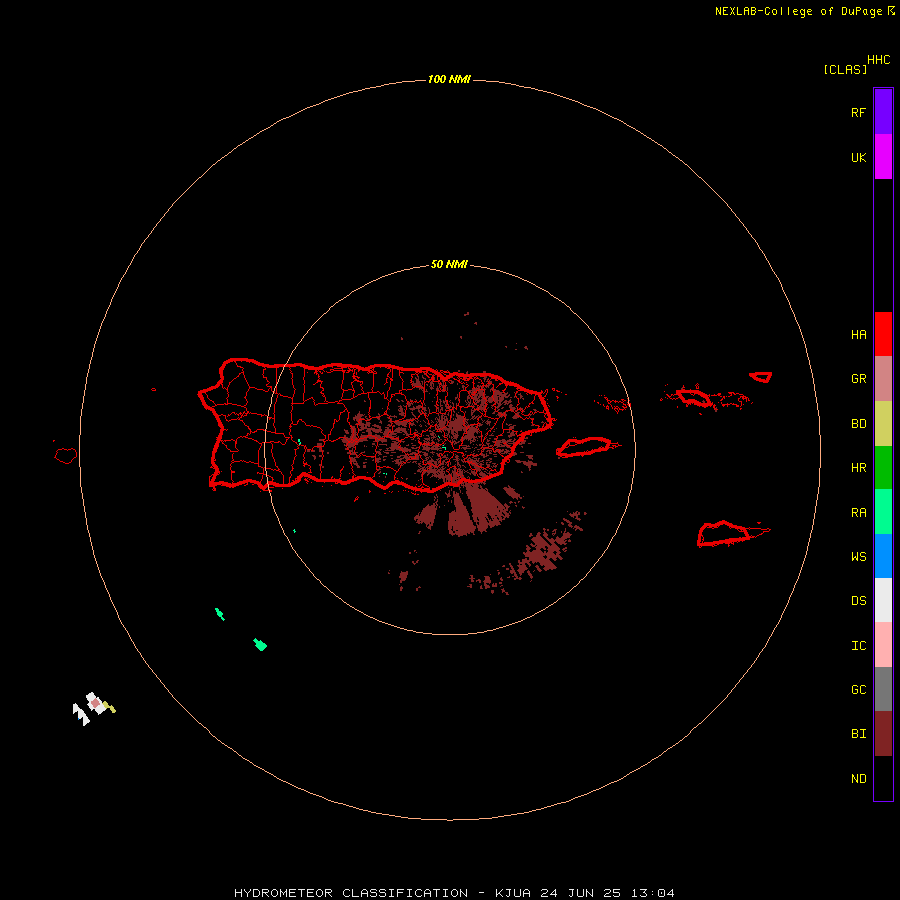Click the BI brown legend swatch
The height and width of the screenshot is (900, 900).
(x=883, y=734)
